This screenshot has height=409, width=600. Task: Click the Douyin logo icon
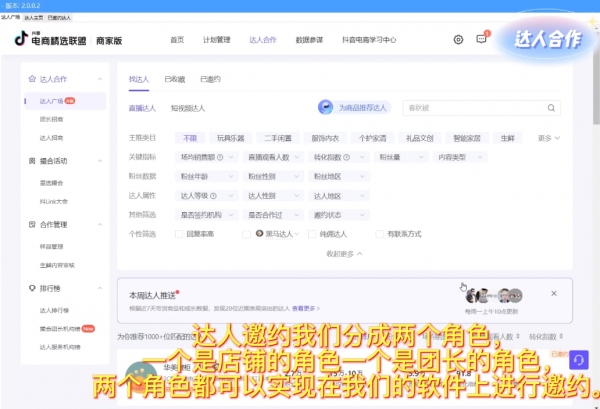tap(21, 39)
